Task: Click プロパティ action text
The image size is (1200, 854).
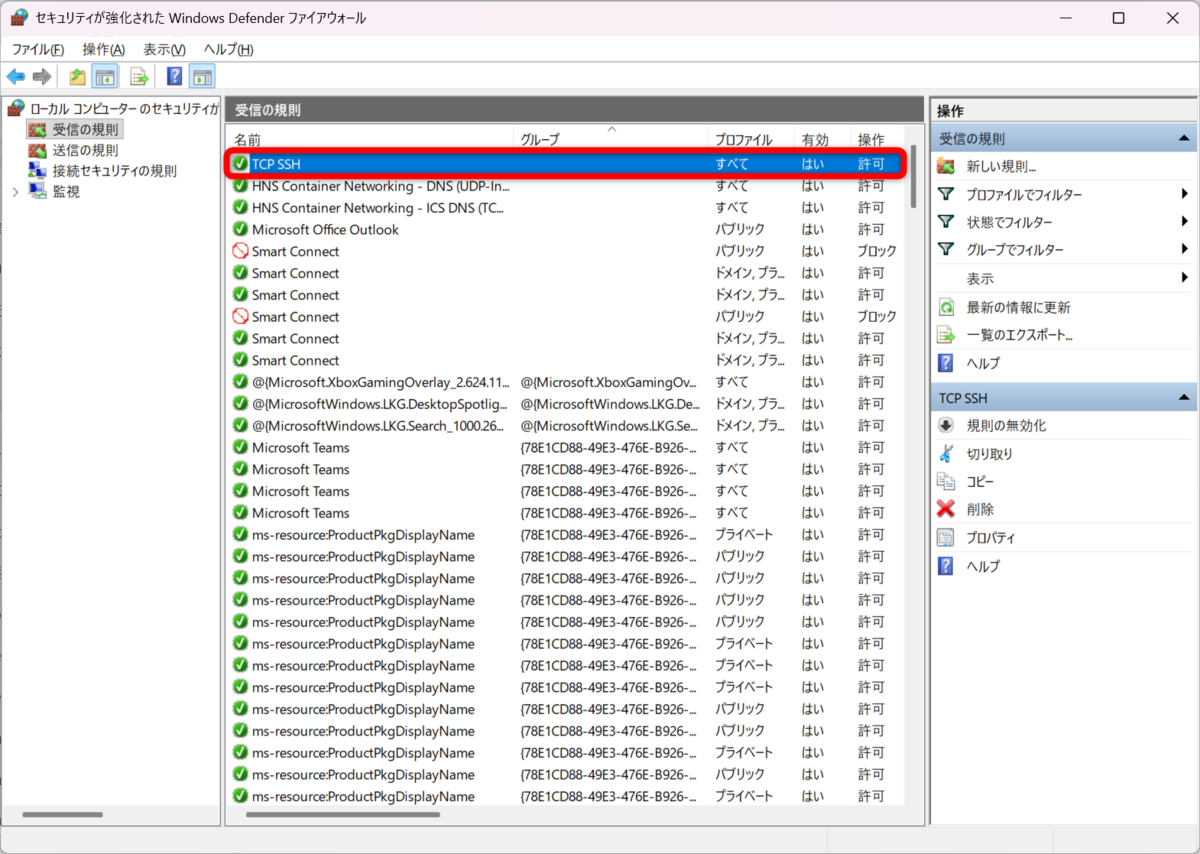Action: pyautogui.click(x=990, y=538)
